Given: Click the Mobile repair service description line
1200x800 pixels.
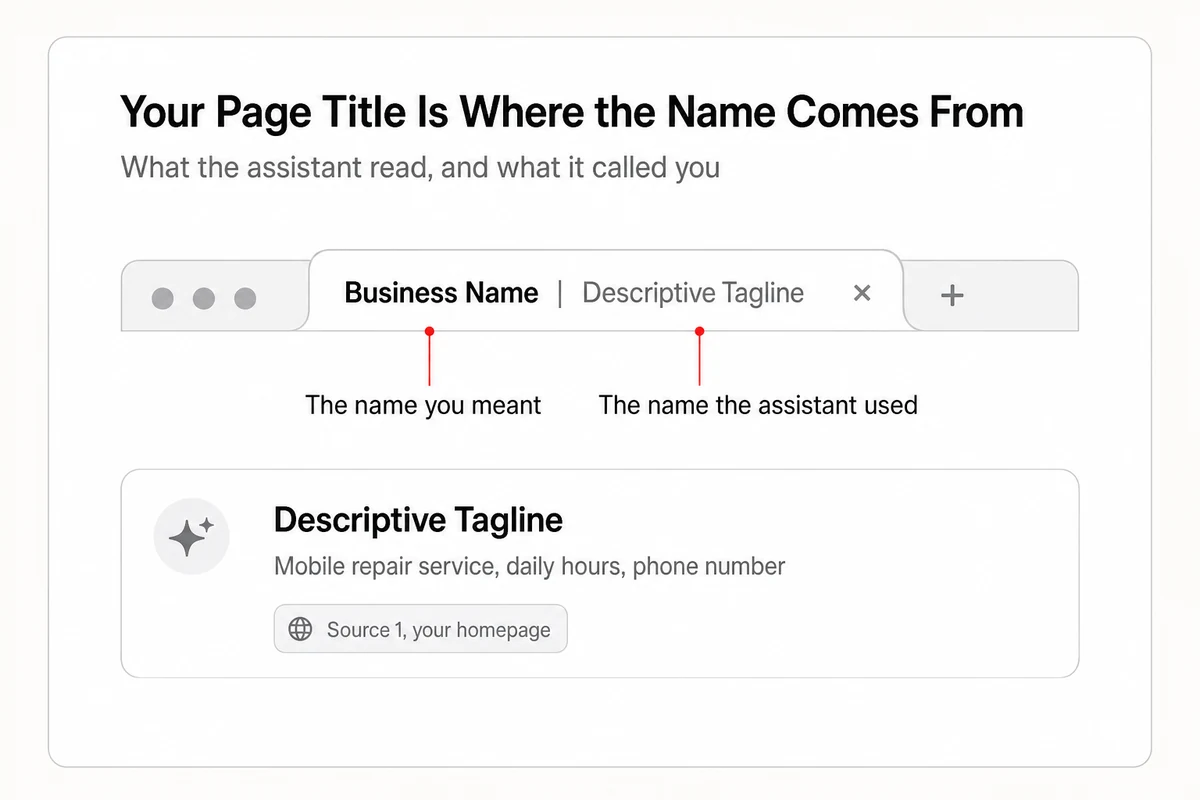Looking at the screenshot, I should point(529,566).
